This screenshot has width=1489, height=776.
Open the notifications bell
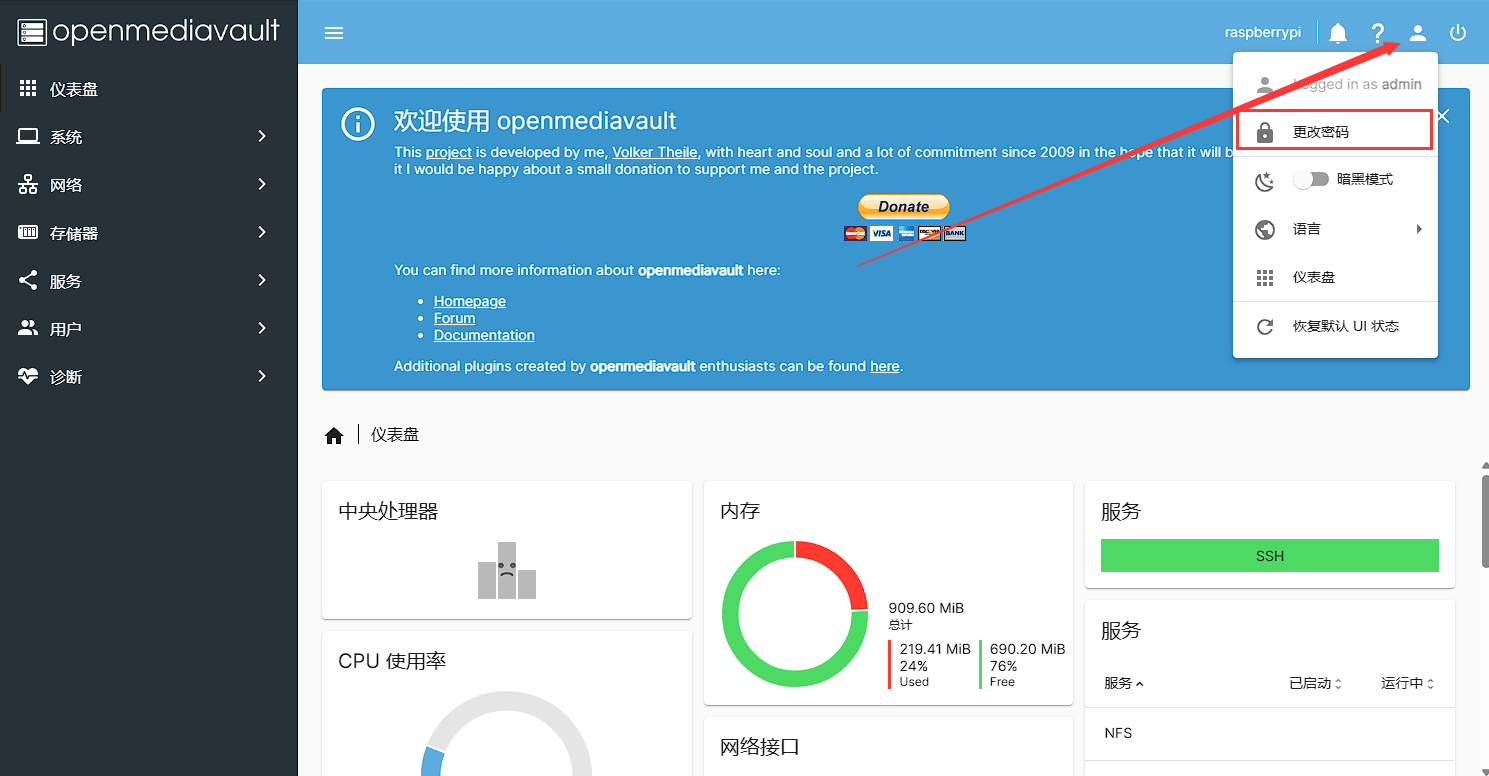(1338, 33)
